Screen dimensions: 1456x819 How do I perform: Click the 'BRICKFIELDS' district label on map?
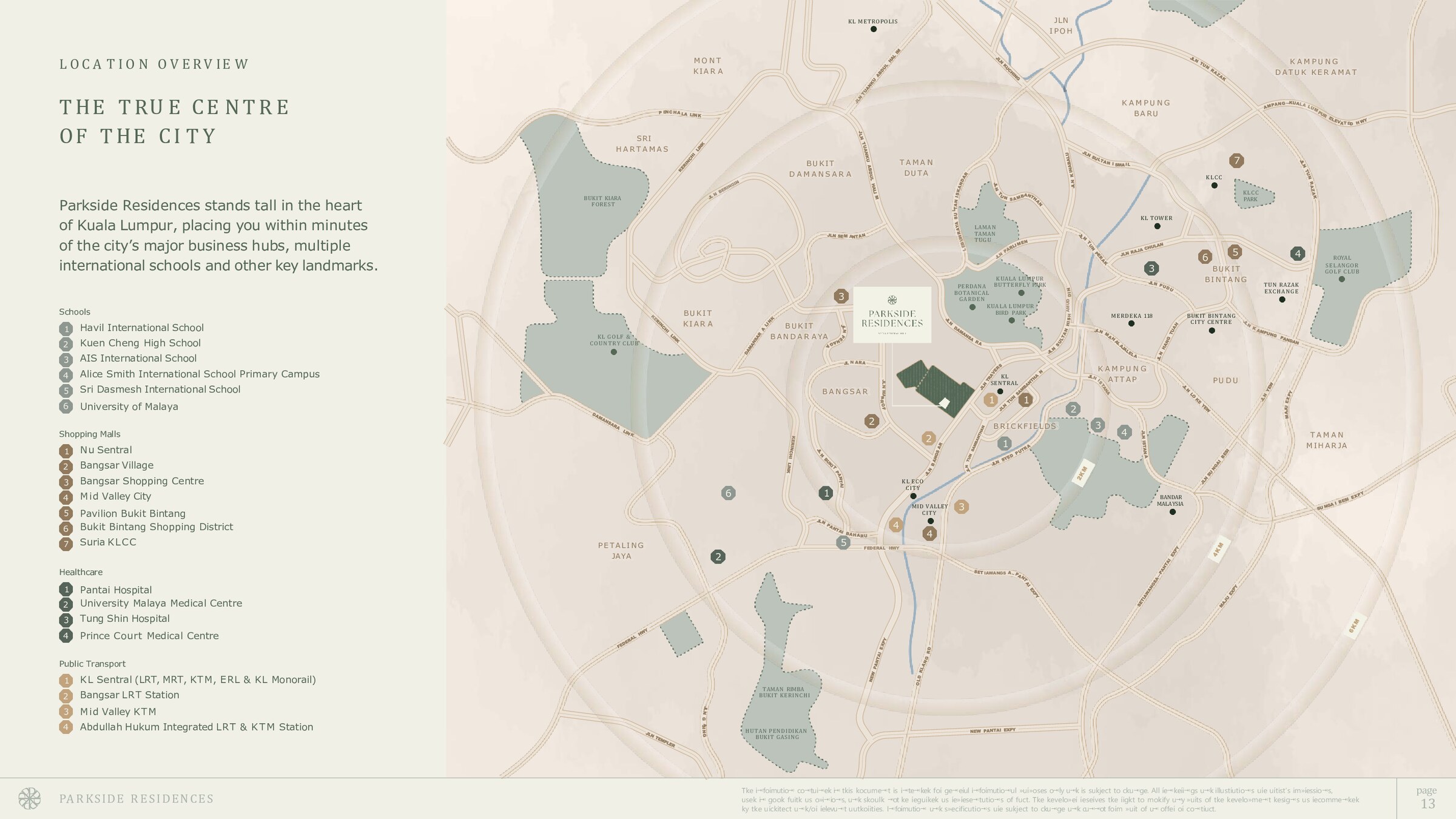click(1025, 426)
